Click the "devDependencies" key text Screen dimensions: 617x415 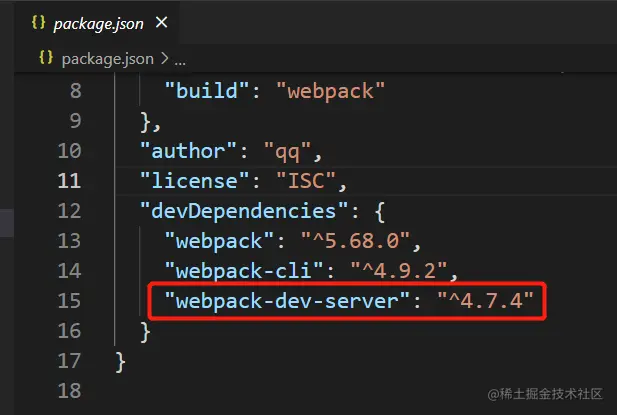(244, 211)
